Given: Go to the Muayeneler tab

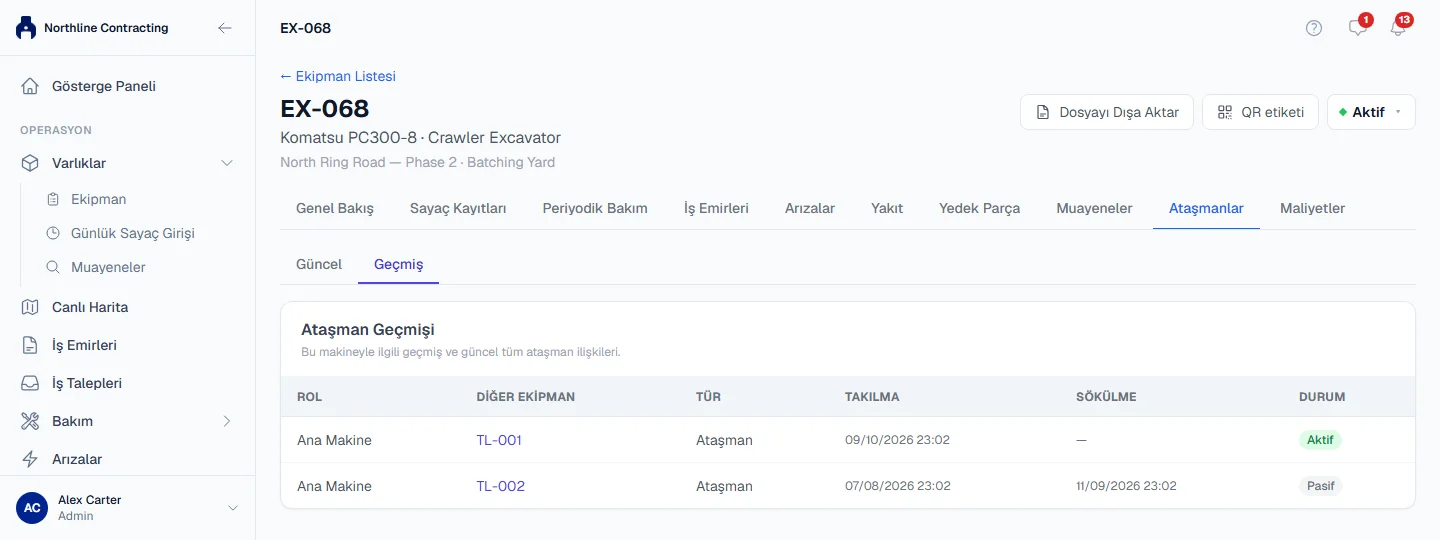Looking at the screenshot, I should (1094, 208).
